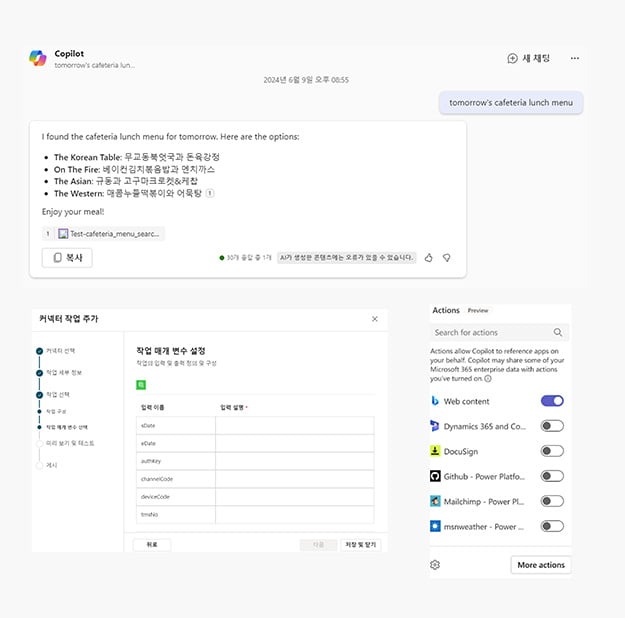
Task: Click the More actions button
Action: (541, 565)
